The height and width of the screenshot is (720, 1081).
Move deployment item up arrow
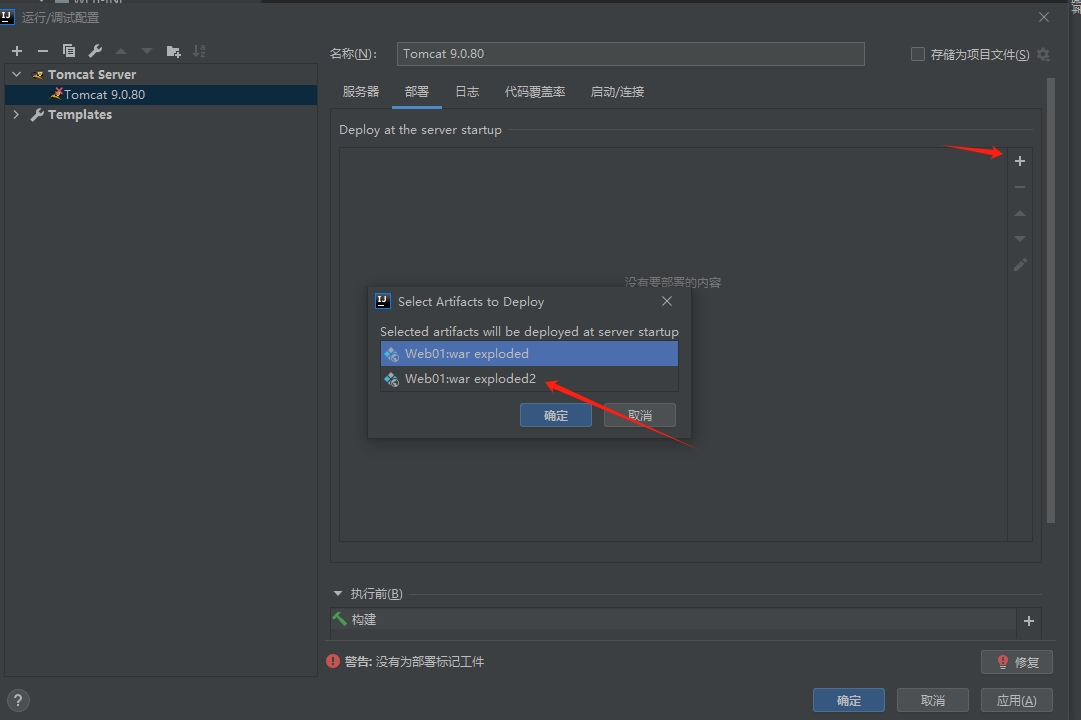point(1020,213)
